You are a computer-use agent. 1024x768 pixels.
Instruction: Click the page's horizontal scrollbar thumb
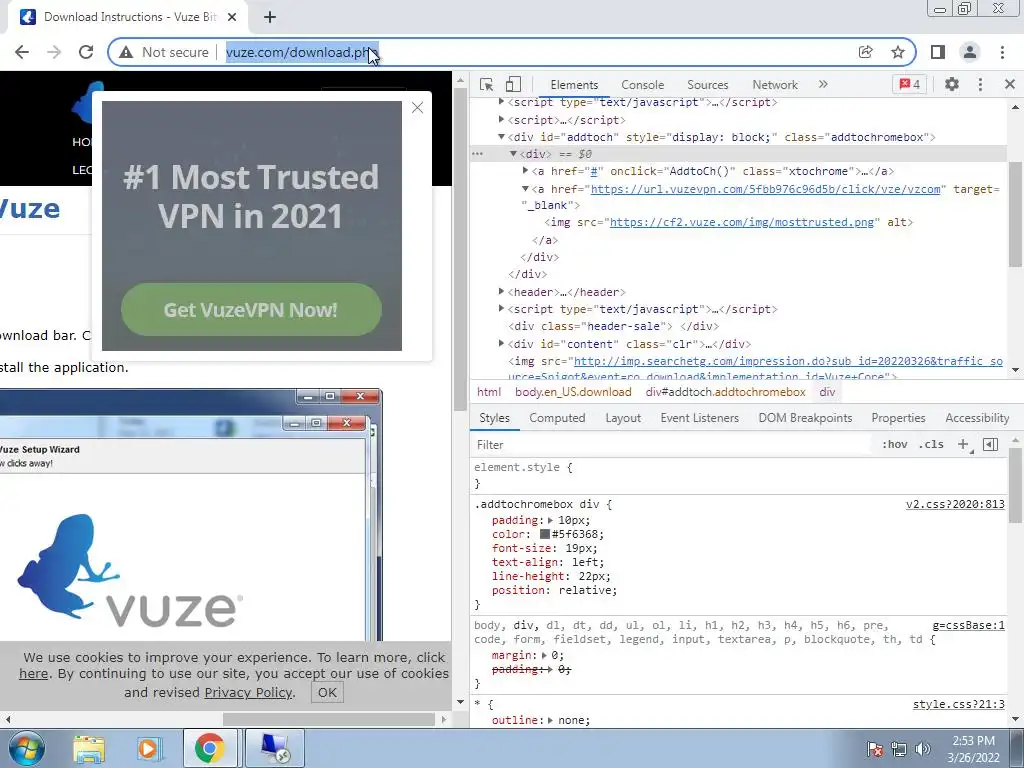pos(328,719)
